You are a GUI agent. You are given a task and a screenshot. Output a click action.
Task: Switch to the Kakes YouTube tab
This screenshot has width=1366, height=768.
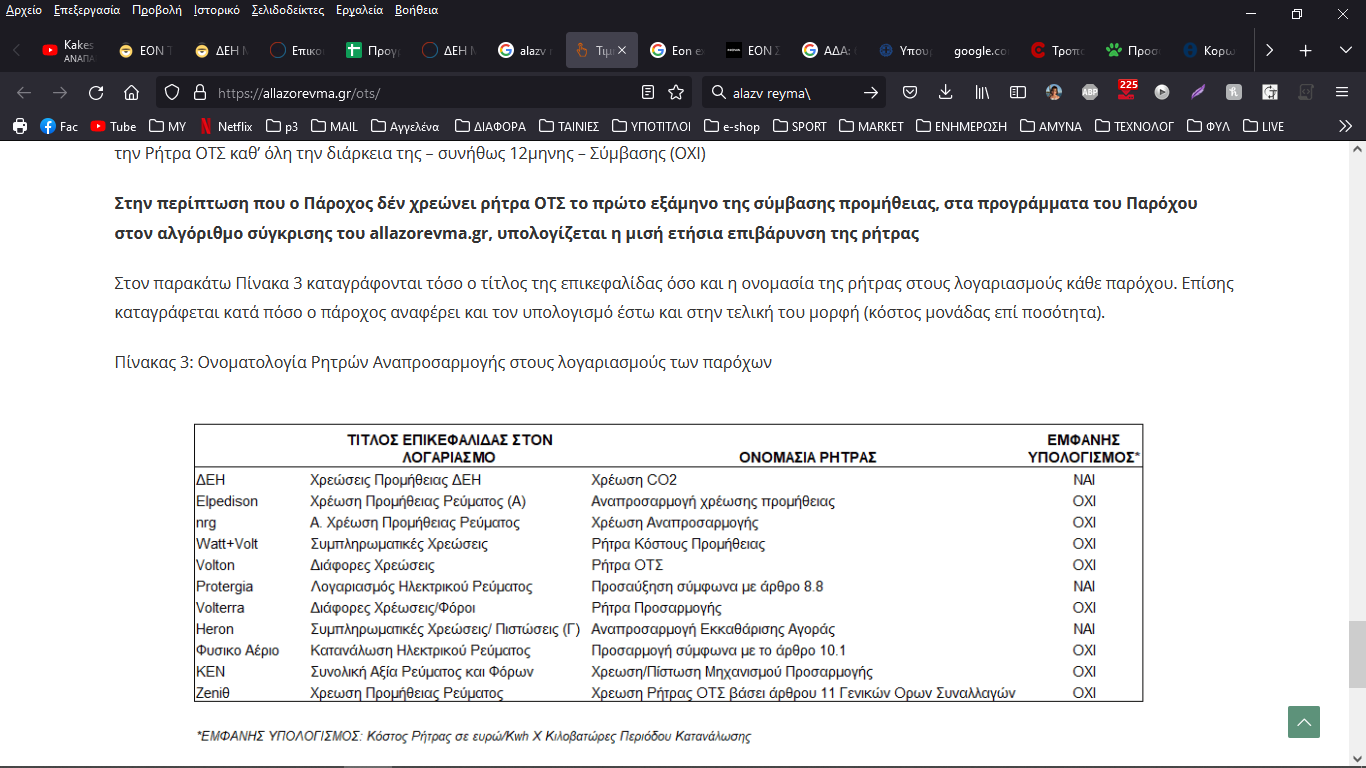pos(68,50)
